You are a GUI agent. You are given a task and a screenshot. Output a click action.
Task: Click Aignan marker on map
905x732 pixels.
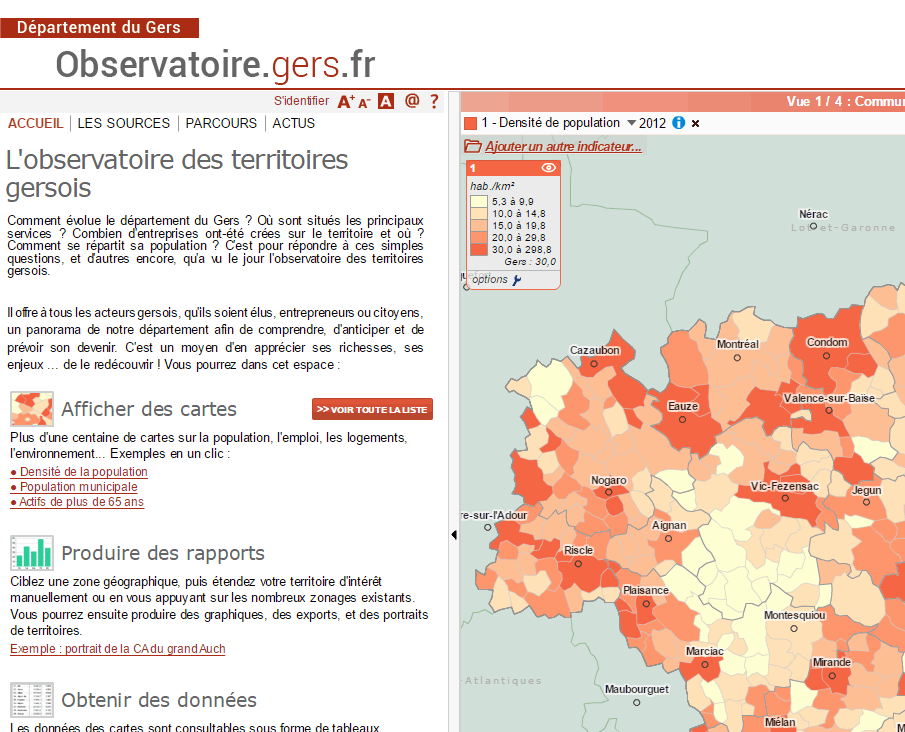click(668, 539)
